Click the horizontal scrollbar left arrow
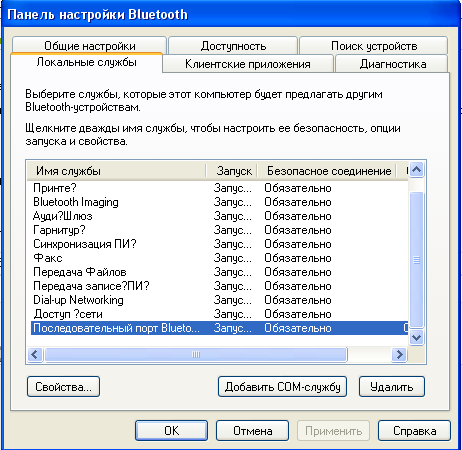 point(35,354)
